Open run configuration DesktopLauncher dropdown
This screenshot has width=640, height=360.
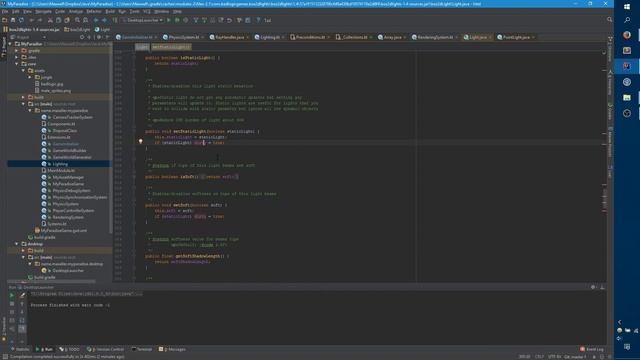click(x=143, y=20)
